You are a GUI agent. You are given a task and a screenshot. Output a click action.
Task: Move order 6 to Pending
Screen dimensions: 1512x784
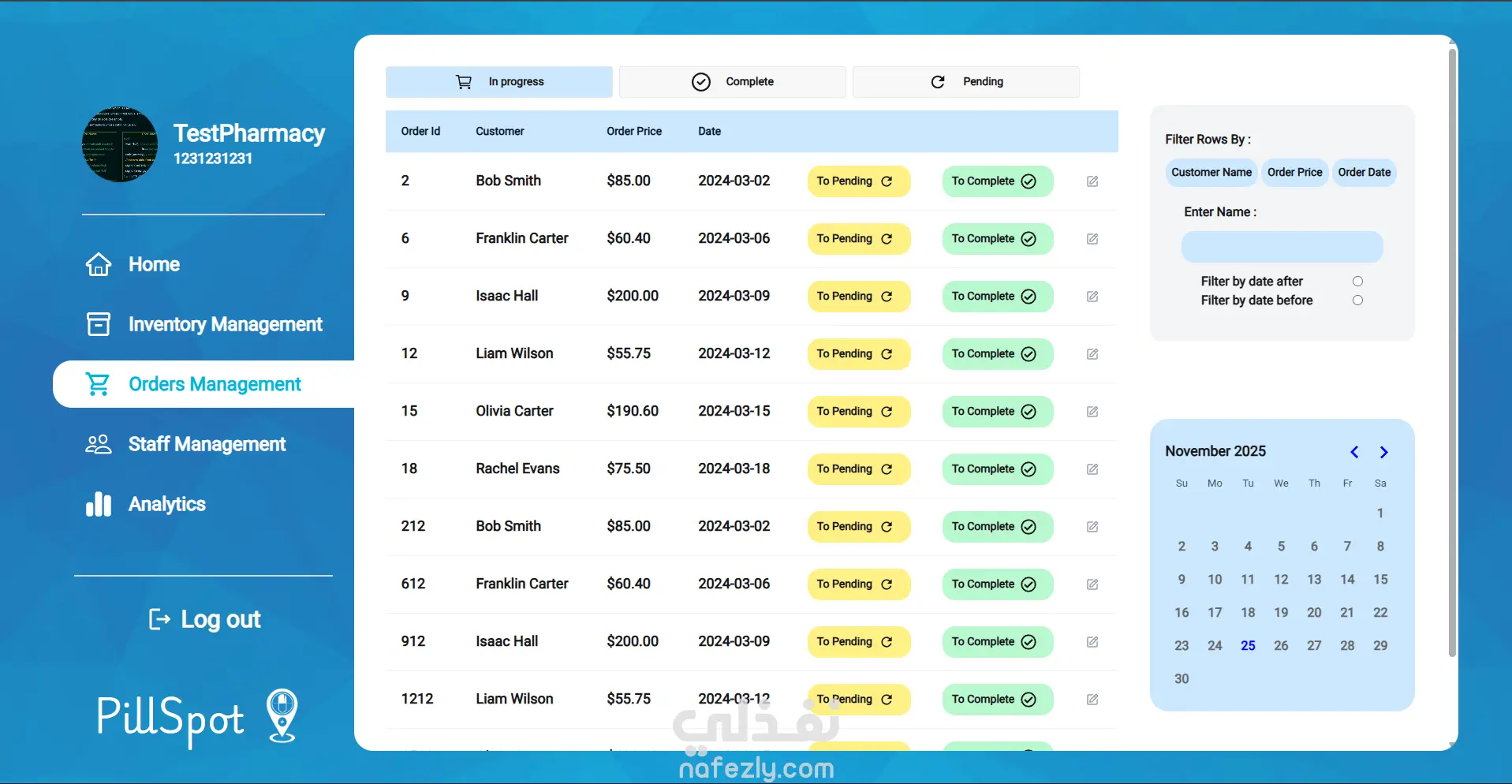tap(859, 239)
